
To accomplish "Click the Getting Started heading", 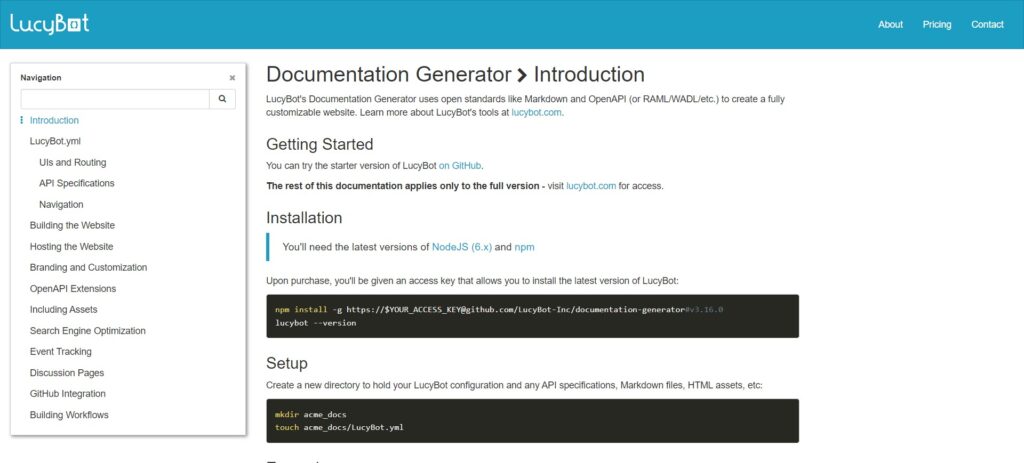I will coord(319,144).
